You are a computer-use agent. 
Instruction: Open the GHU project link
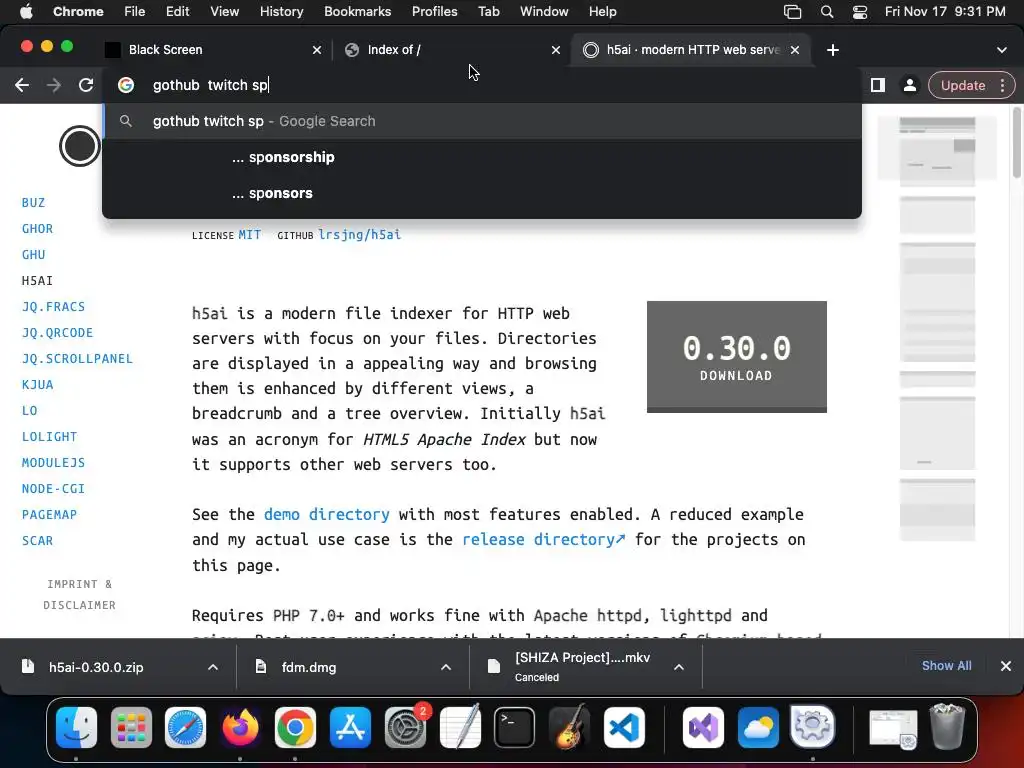click(x=33, y=255)
